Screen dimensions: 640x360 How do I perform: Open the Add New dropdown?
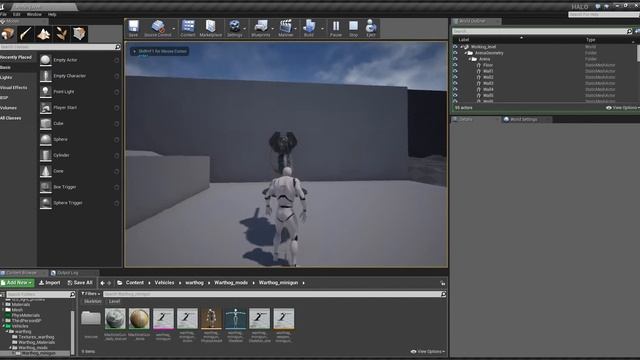pos(17,282)
